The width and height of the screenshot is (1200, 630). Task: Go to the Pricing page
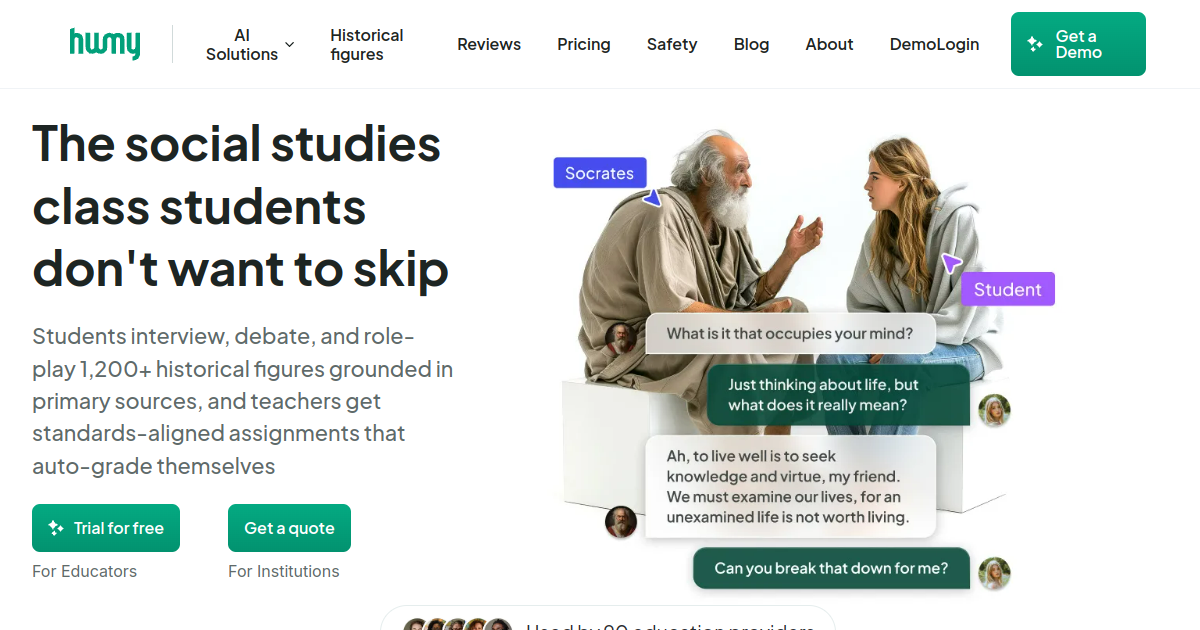tap(584, 44)
